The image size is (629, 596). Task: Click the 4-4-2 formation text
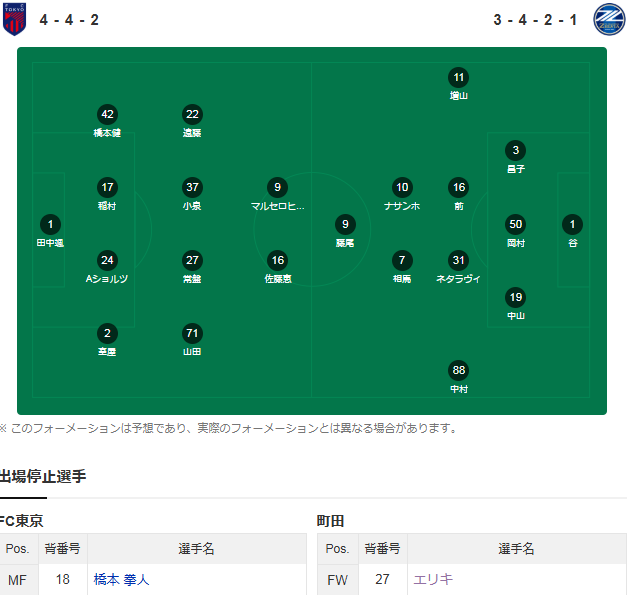coord(69,20)
